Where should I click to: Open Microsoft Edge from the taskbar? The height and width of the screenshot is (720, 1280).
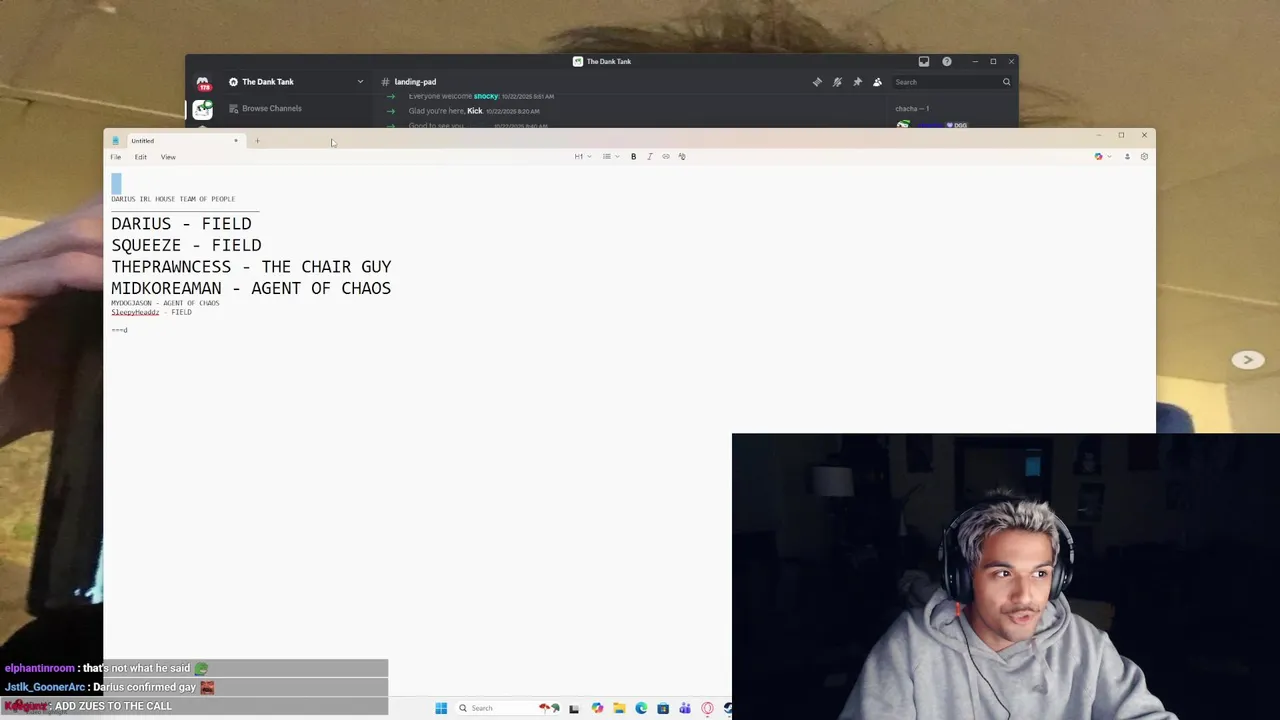point(641,708)
